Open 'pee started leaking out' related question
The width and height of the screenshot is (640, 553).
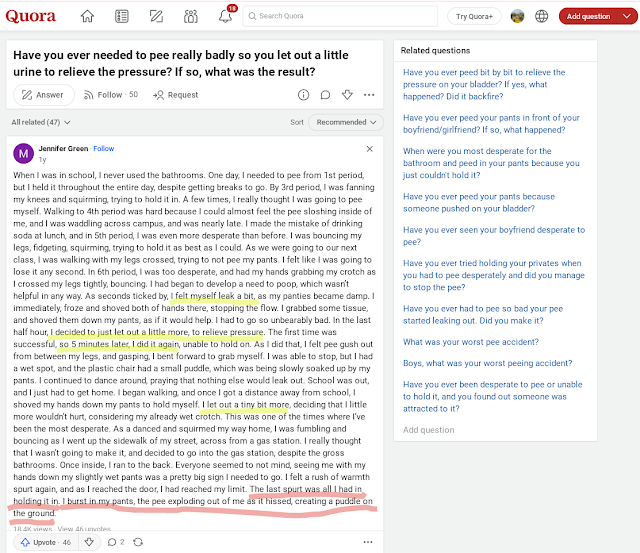click(483, 315)
